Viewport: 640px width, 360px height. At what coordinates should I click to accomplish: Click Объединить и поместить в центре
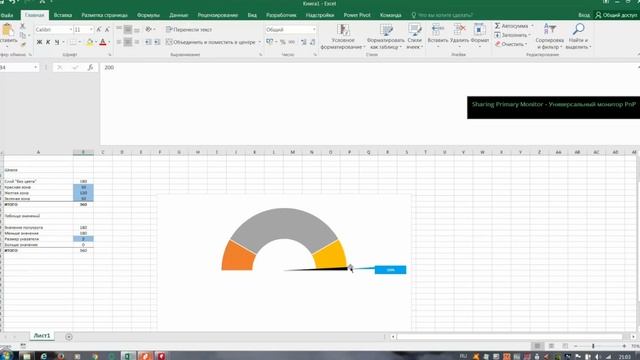click(211, 42)
